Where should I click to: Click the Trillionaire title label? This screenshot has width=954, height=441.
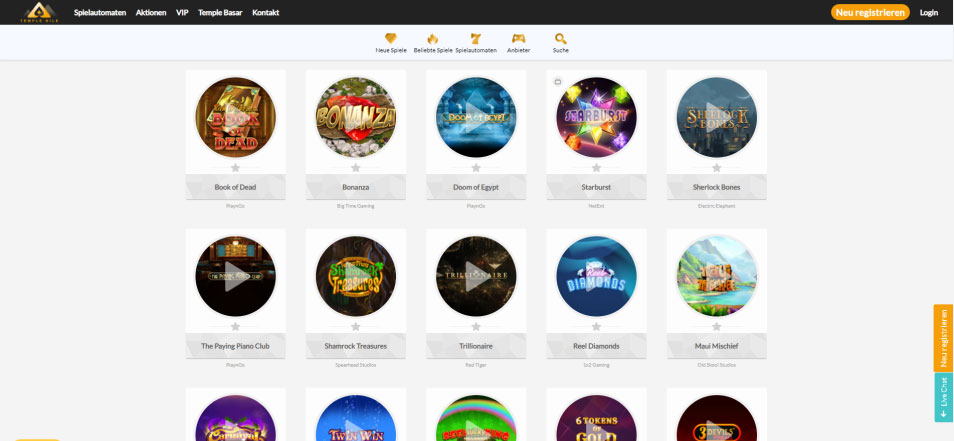tap(476, 346)
